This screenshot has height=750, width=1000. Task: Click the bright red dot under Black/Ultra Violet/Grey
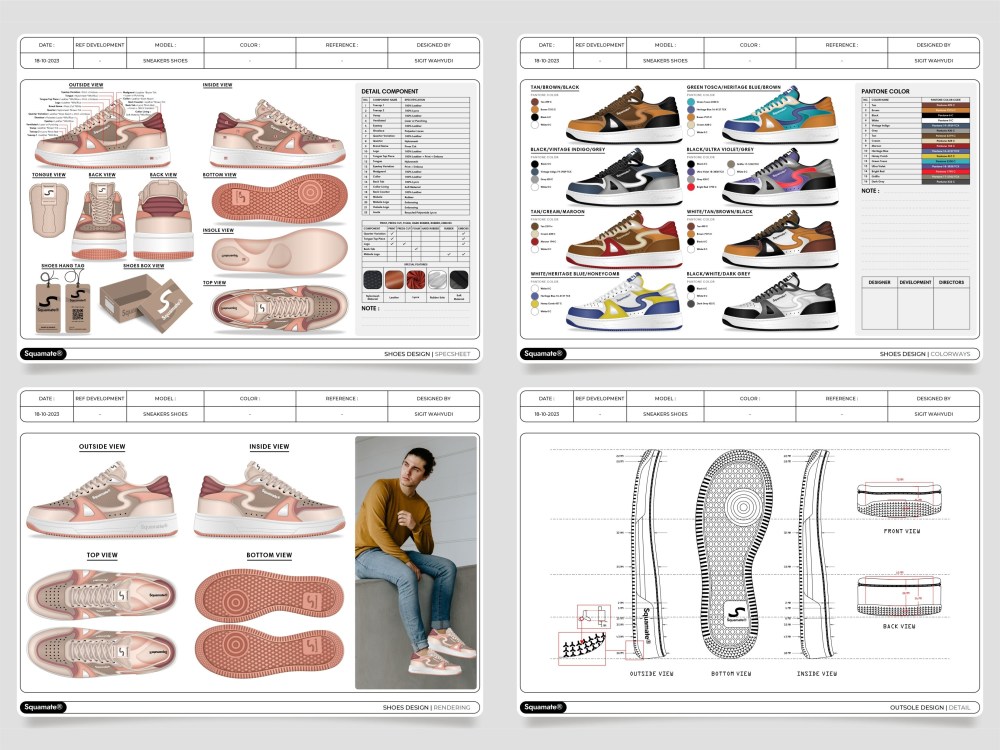pos(691,187)
